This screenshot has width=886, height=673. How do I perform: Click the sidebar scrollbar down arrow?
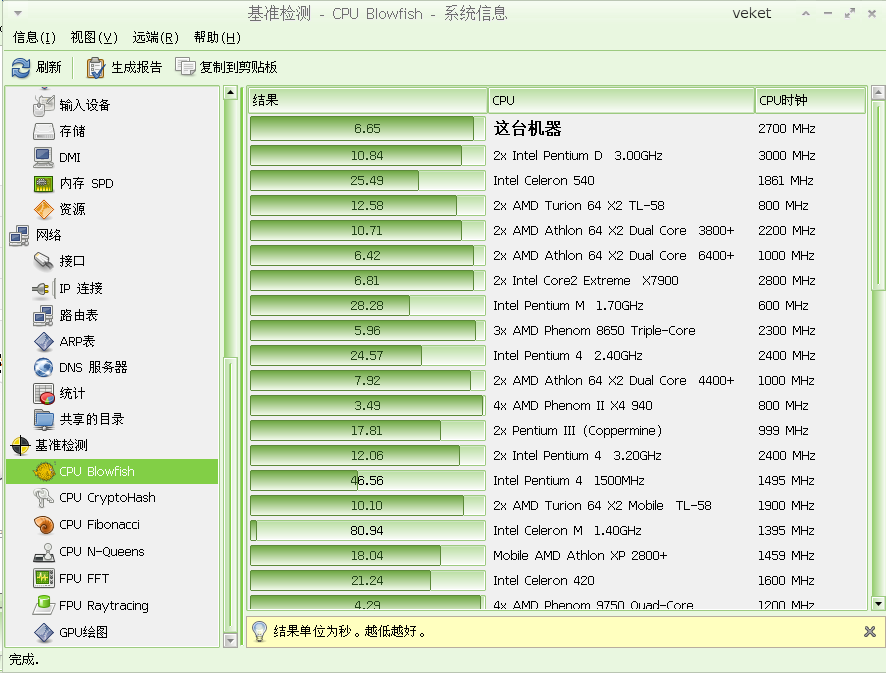pos(230,640)
